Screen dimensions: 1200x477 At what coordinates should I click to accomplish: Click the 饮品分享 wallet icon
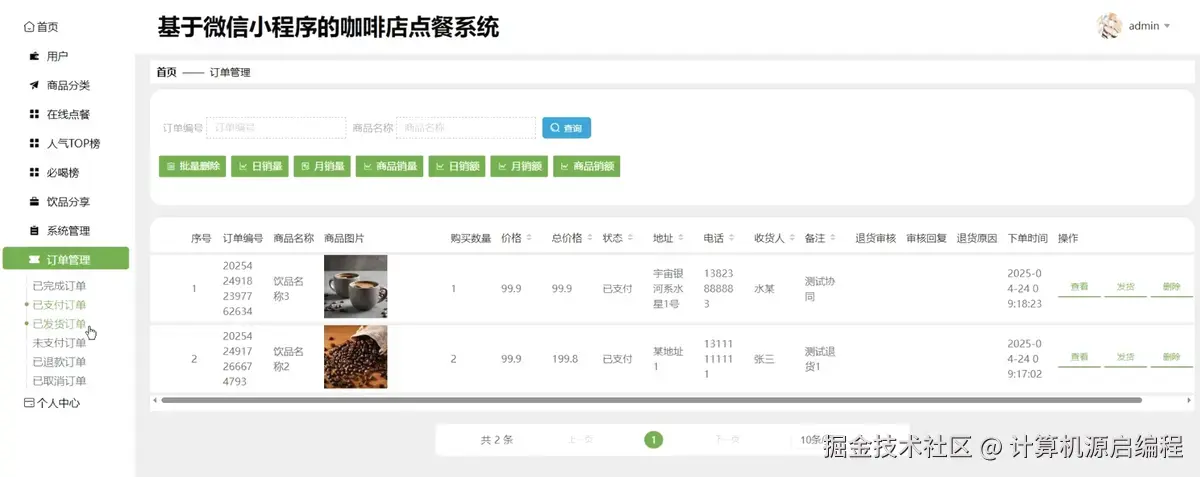pyautogui.click(x=34, y=201)
